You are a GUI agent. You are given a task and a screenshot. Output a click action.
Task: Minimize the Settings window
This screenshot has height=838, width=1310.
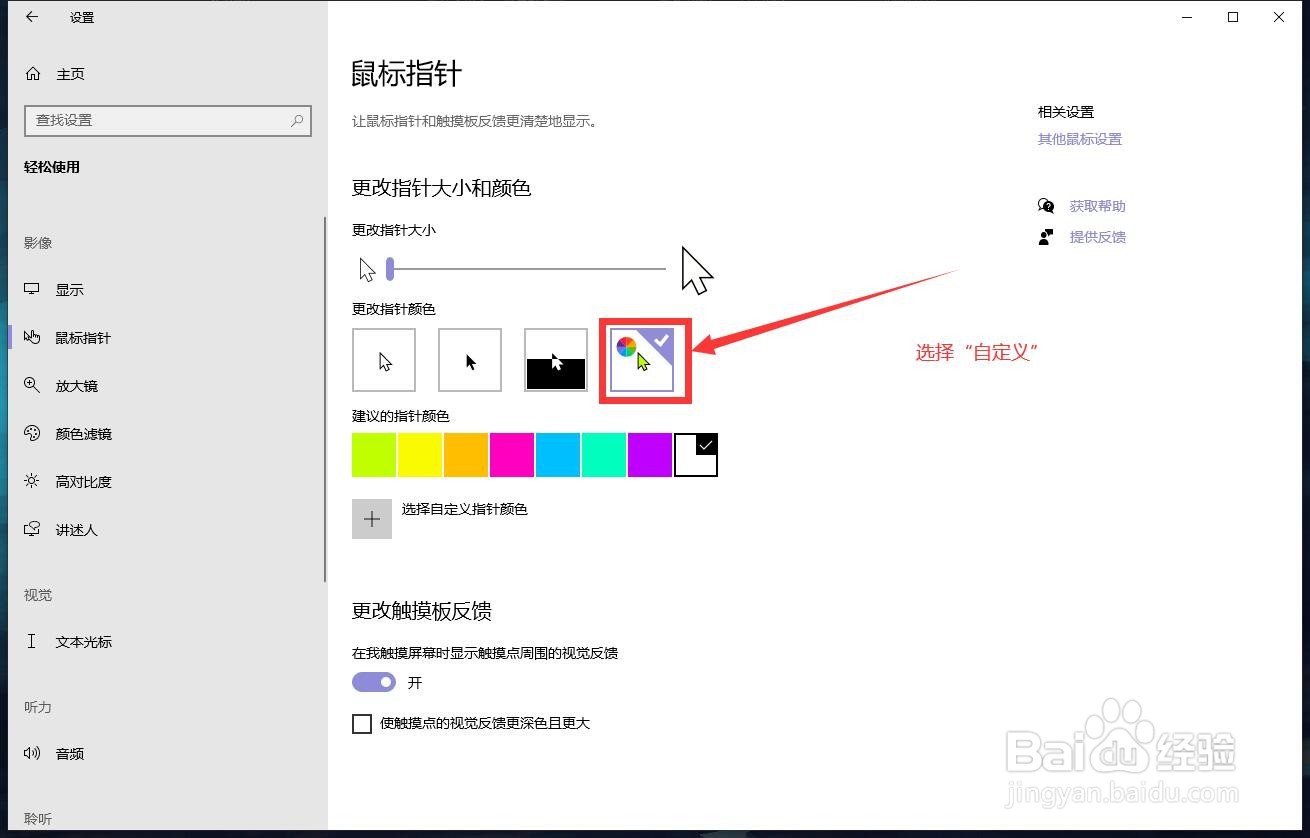coord(1187,17)
